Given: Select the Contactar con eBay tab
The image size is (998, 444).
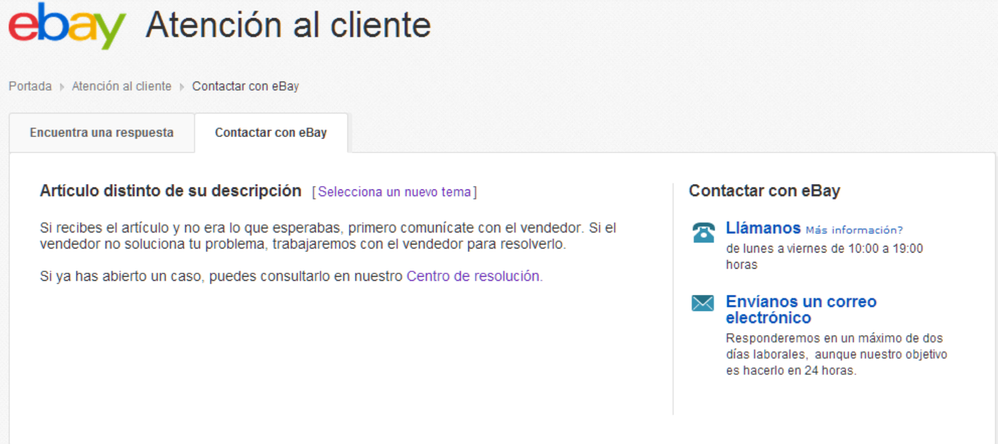Looking at the screenshot, I should pyautogui.click(x=271, y=133).
